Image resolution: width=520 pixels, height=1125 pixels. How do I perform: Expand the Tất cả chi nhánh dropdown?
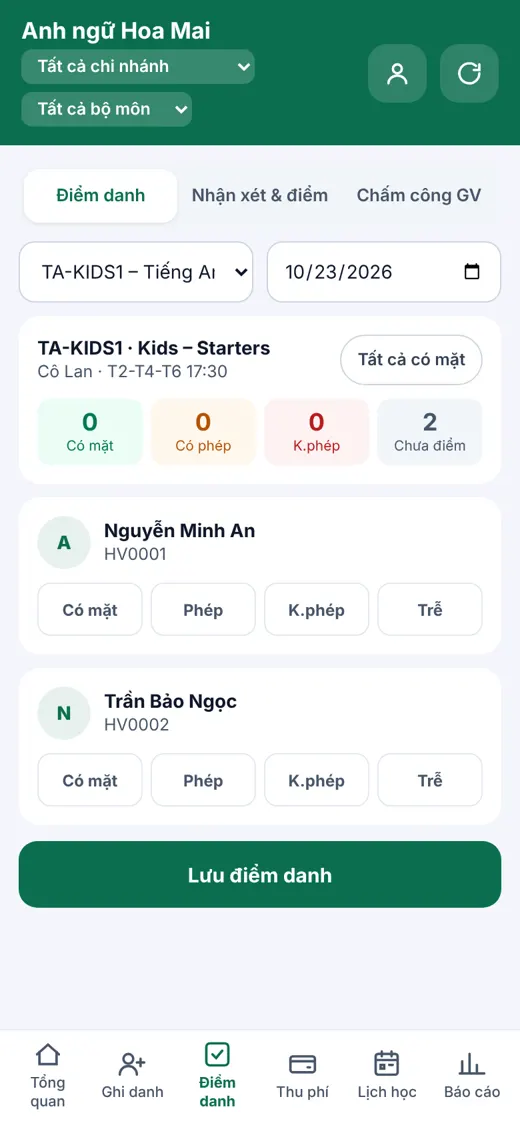pos(138,67)
